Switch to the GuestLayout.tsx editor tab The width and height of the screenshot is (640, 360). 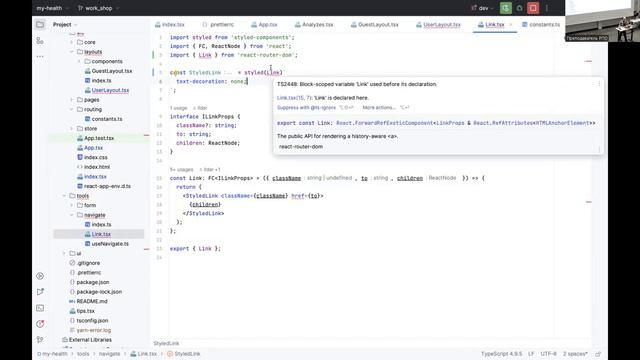point(374,24)
